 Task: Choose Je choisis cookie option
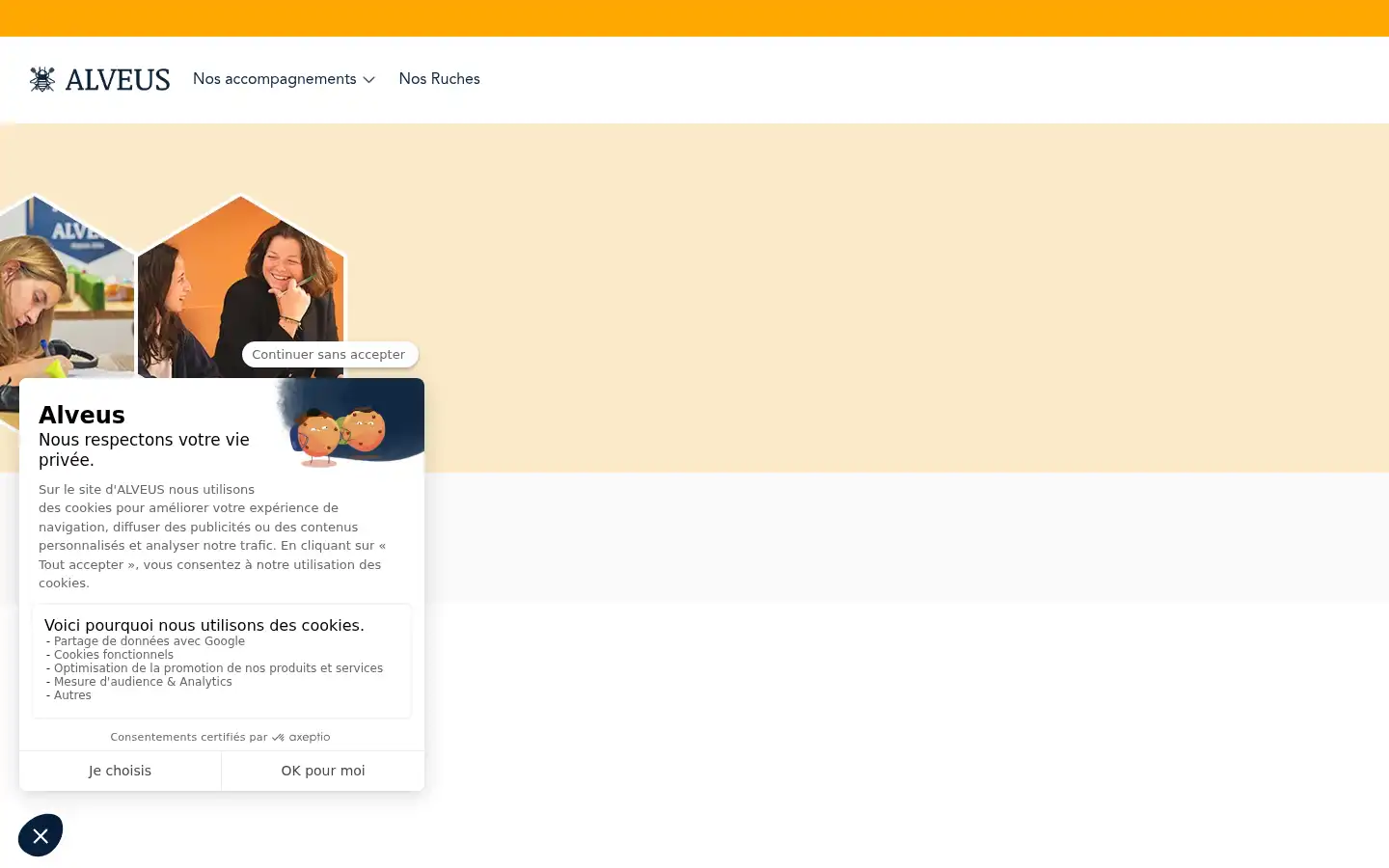(x=120, y=771)
